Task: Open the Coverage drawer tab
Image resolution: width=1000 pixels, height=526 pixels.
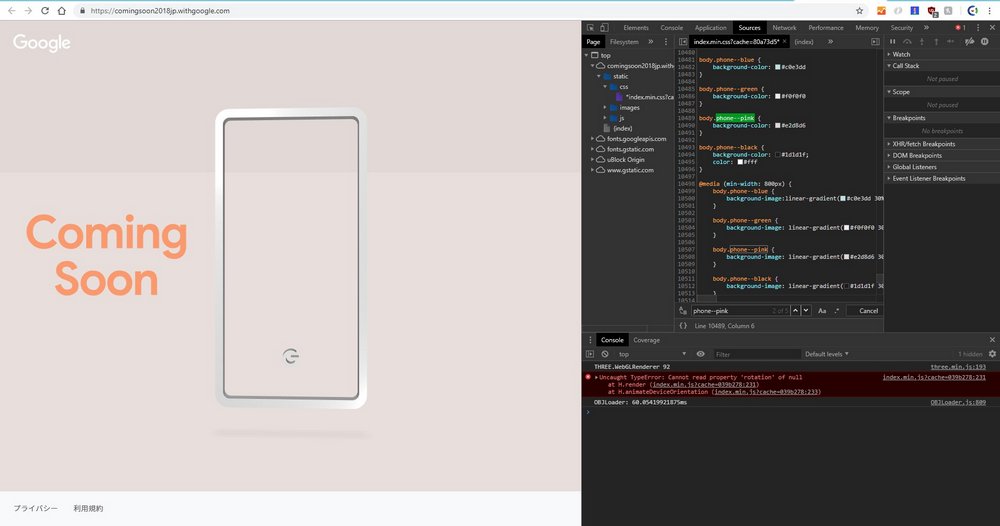Action: click(646, 340)
